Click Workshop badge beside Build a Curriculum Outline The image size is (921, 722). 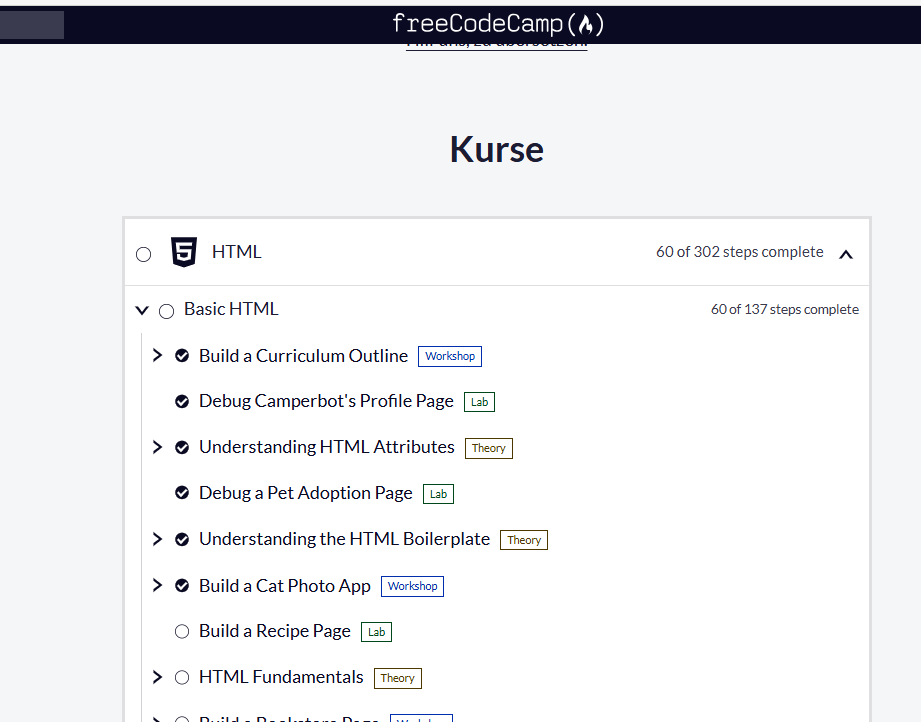tap(450, 356)
